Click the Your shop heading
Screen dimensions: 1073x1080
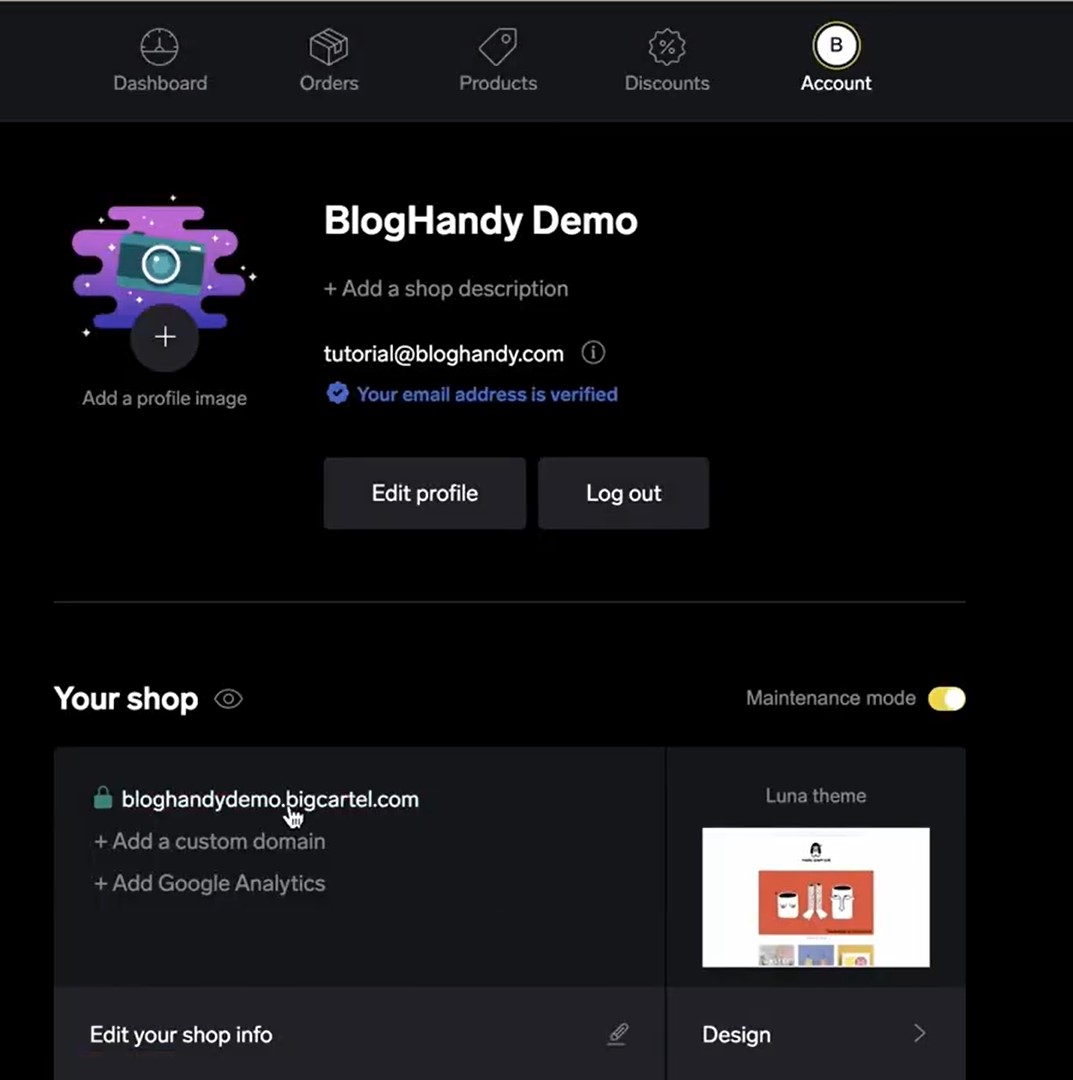pyautogui.click(x=126, y=699)
